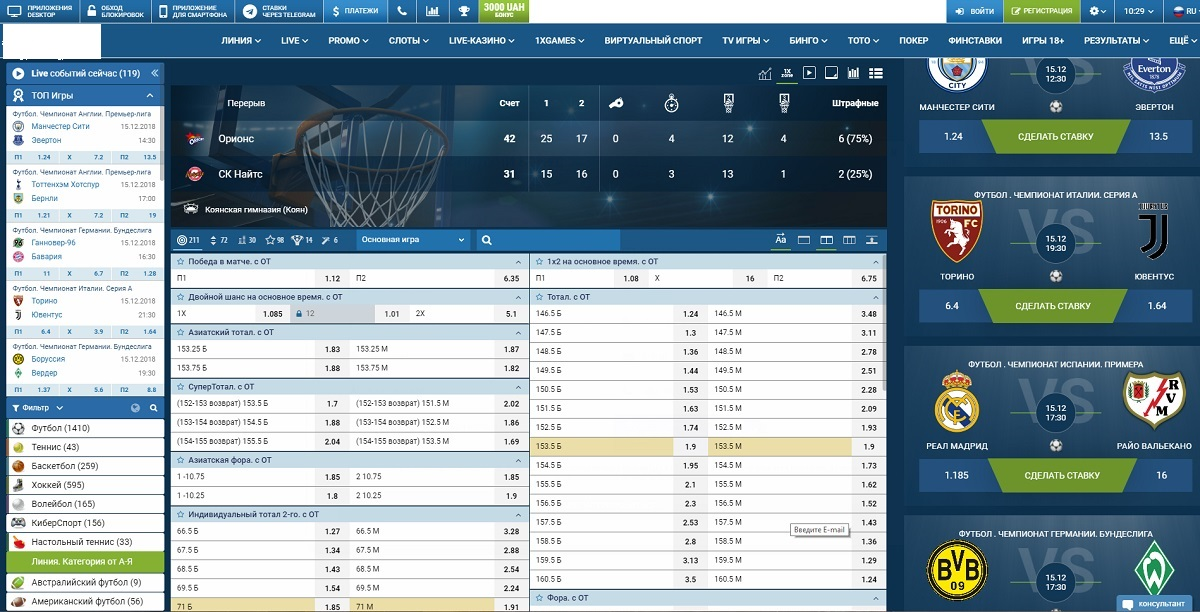Select П1 odds 1.12 in match winner
This screenshot has width=1200, height=612.
260,279
